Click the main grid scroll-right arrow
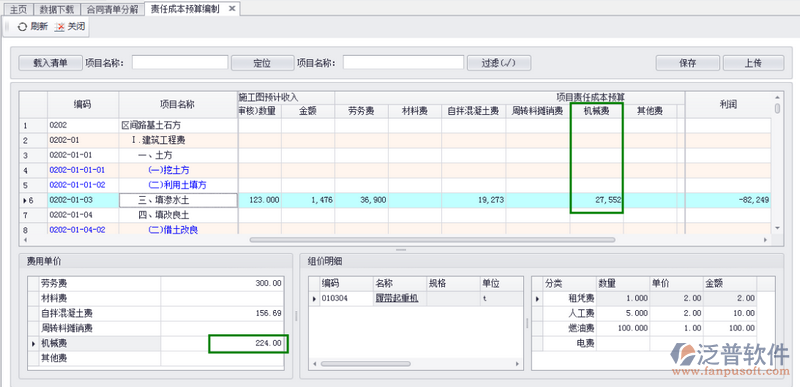Screen dimensions: 800x387 pyautogui.click(x=765, y=240)
